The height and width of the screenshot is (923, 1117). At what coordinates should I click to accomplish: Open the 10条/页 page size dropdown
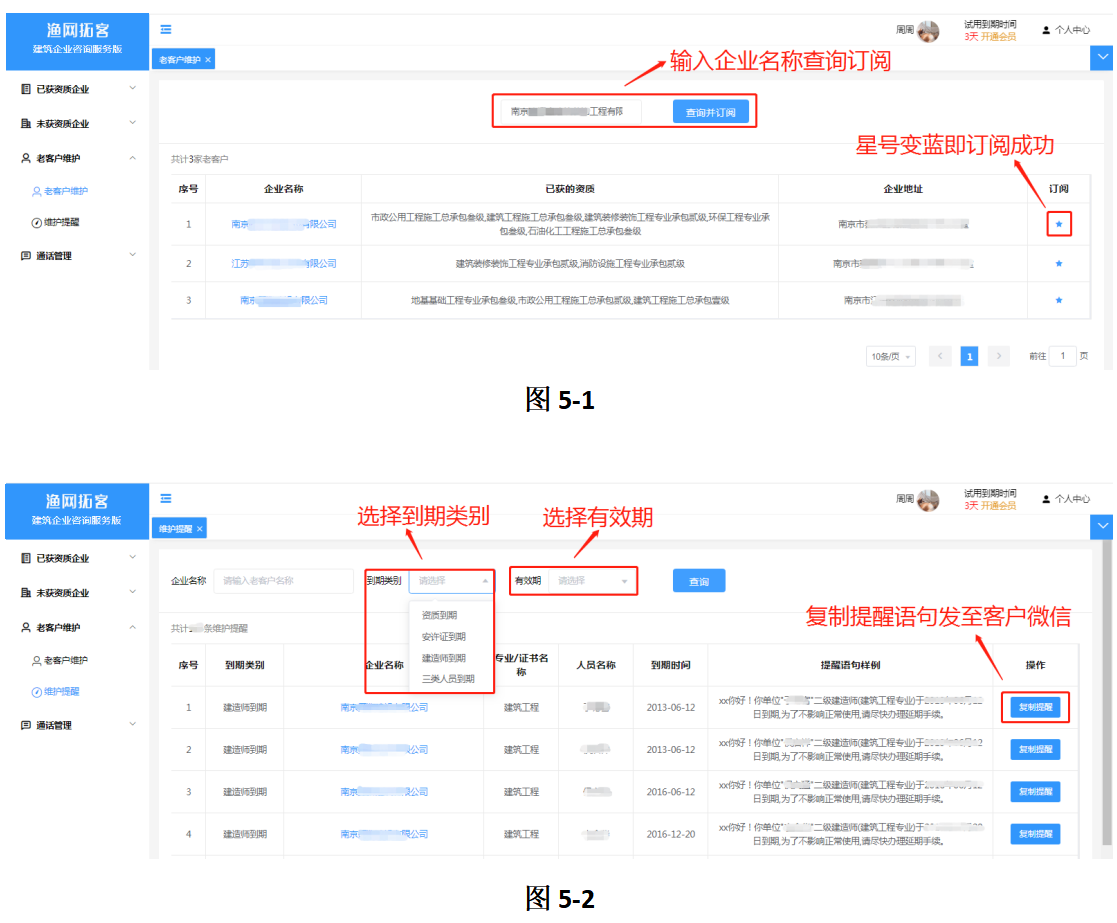click(x=890, y=356)
